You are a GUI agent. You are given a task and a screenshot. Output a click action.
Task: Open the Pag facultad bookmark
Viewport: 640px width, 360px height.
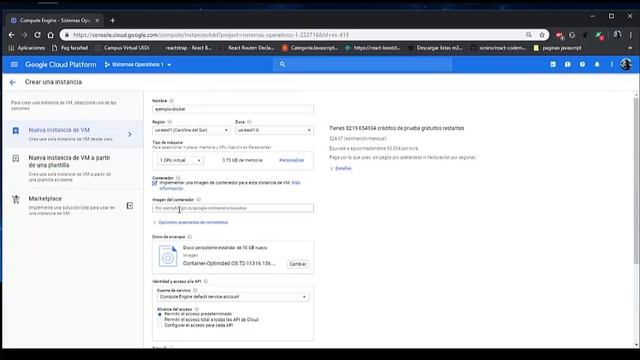pos(70,48)
